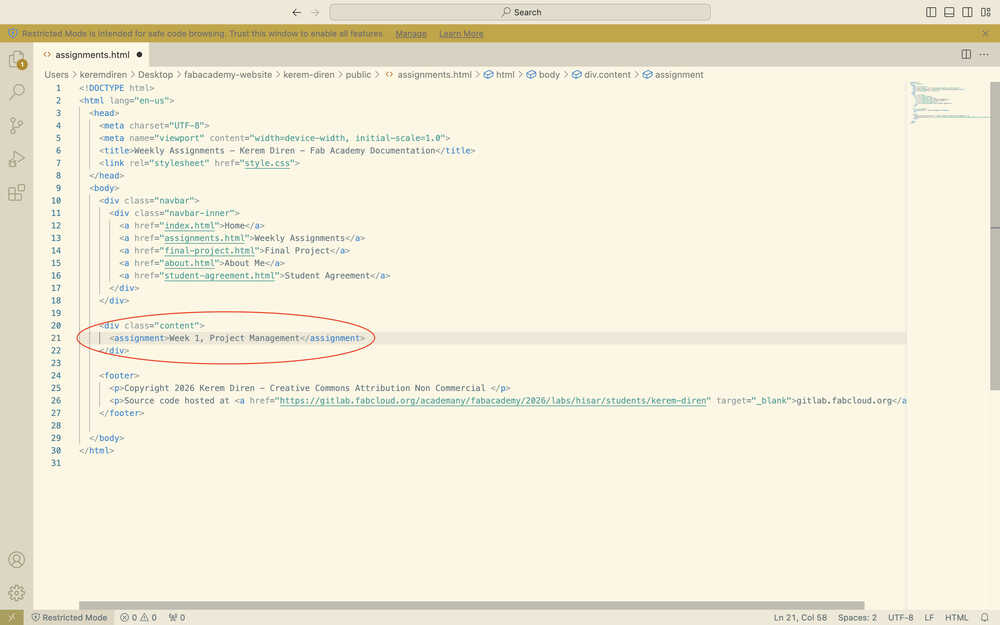The image size is (1000, 625).
Task: Select the assignments.html editor tab
Action: click(92, 55)
